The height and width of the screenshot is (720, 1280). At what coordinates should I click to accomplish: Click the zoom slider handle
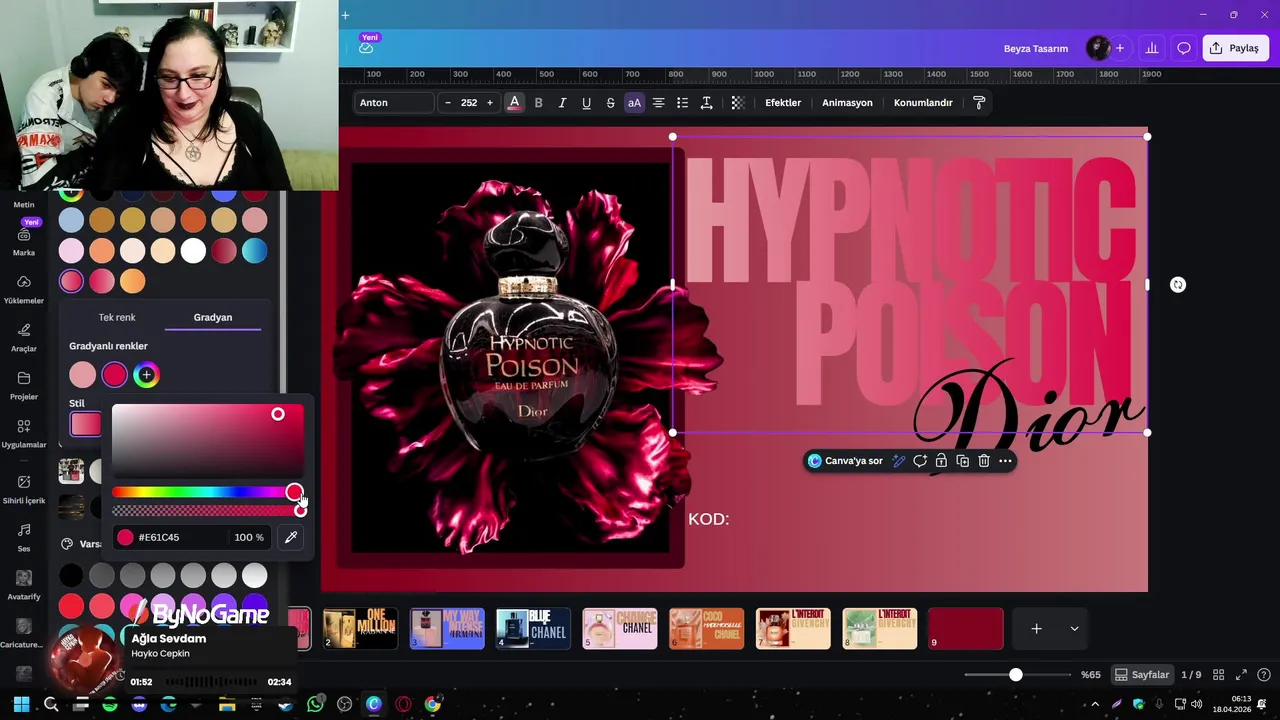point(1015,675)
